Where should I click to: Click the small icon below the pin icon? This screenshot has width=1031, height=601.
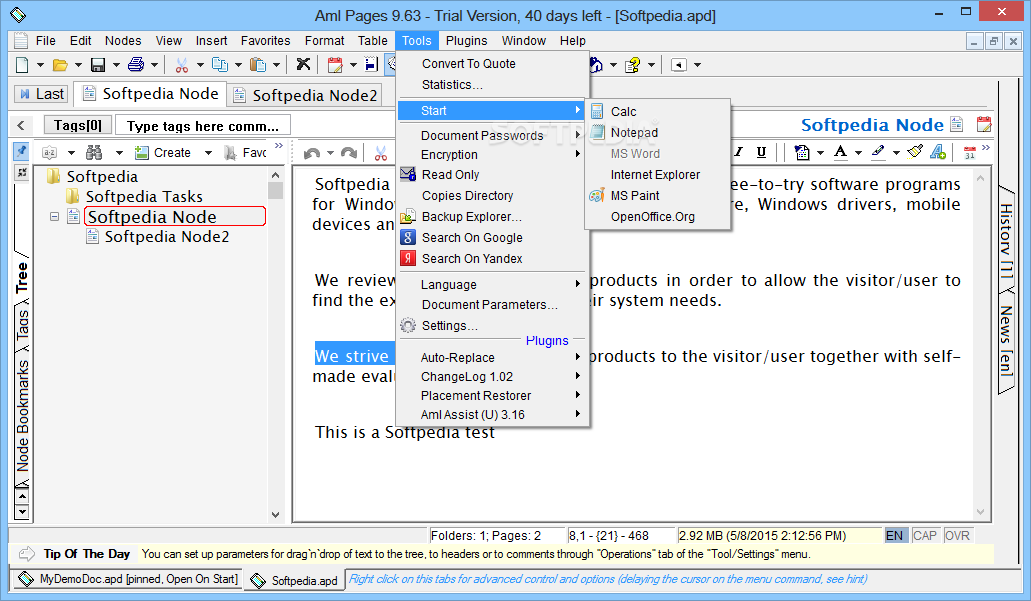[x=22, y=172]
